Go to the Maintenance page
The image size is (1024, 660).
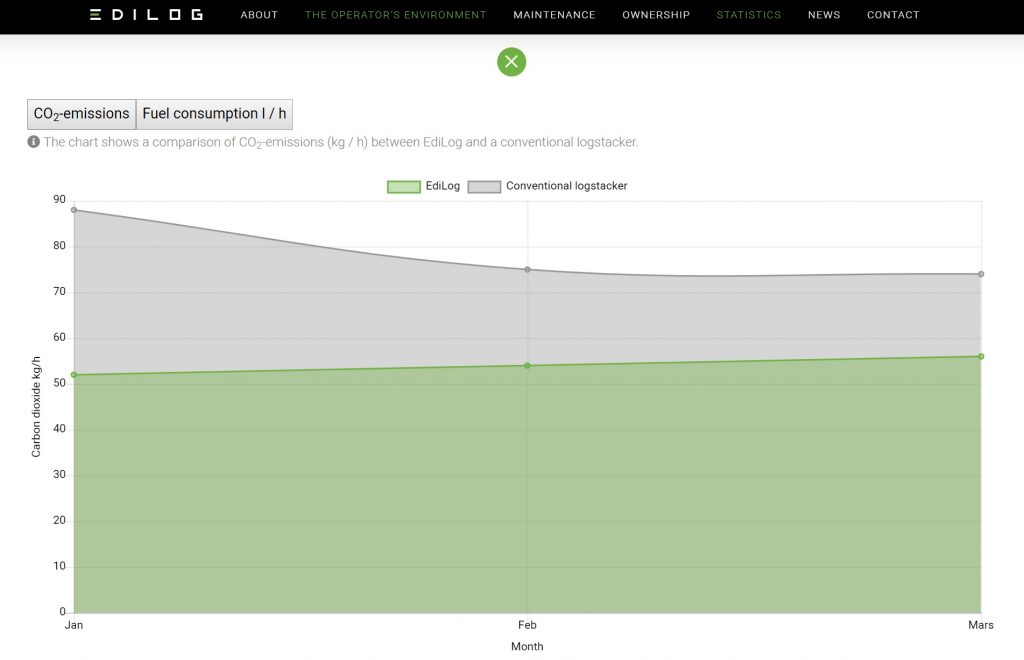pyautogui.click(x=554, y=15)
